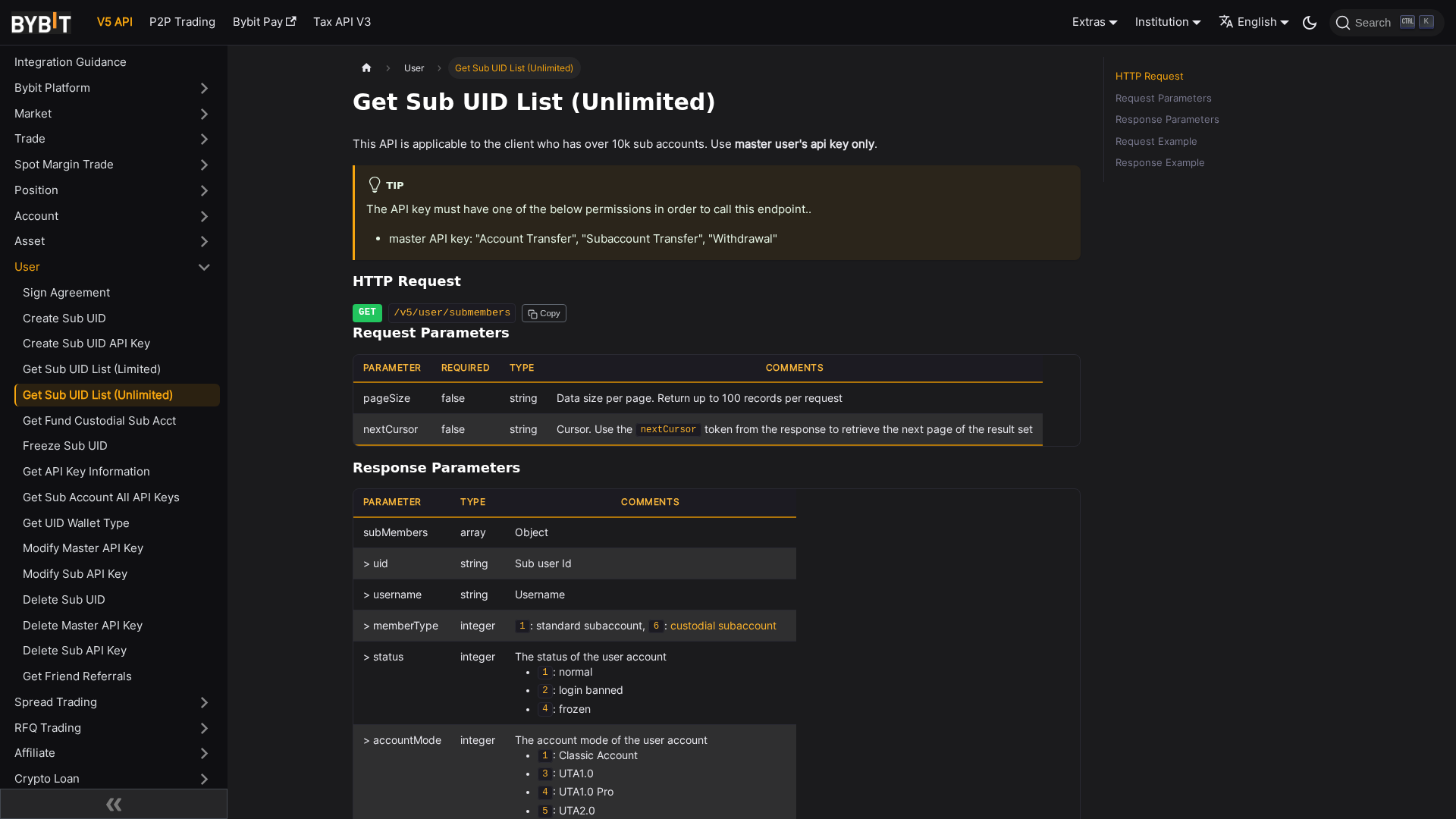This screenshot has height=819, width=1456.
Task: Open the Extras dropdown
Action: [x=1094, y=22]
